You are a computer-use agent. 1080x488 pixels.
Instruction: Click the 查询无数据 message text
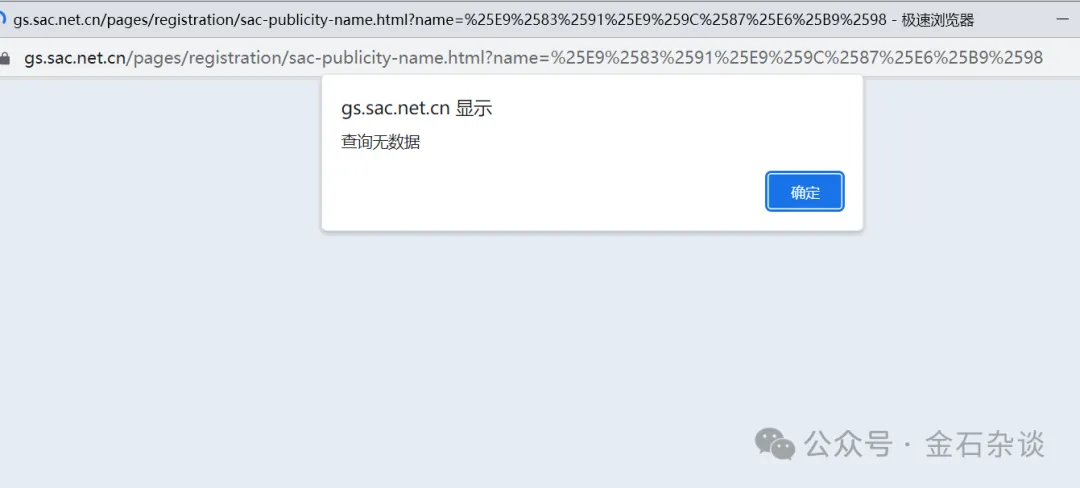point(380,142)
